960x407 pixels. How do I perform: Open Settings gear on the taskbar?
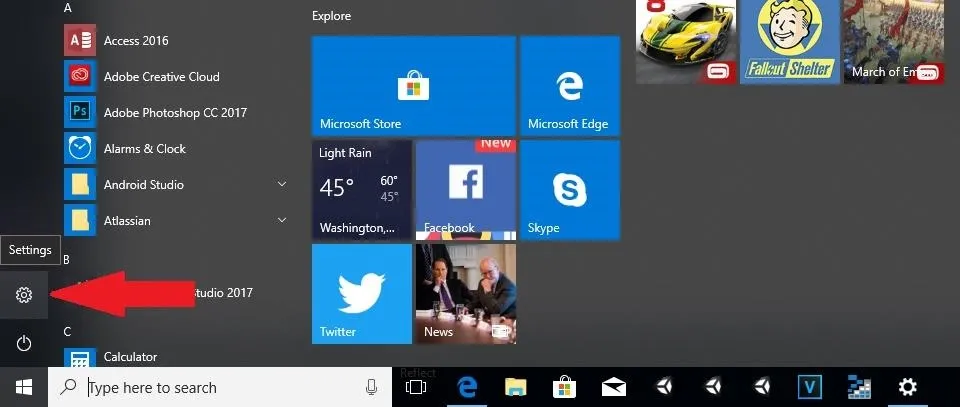[907, 387]
